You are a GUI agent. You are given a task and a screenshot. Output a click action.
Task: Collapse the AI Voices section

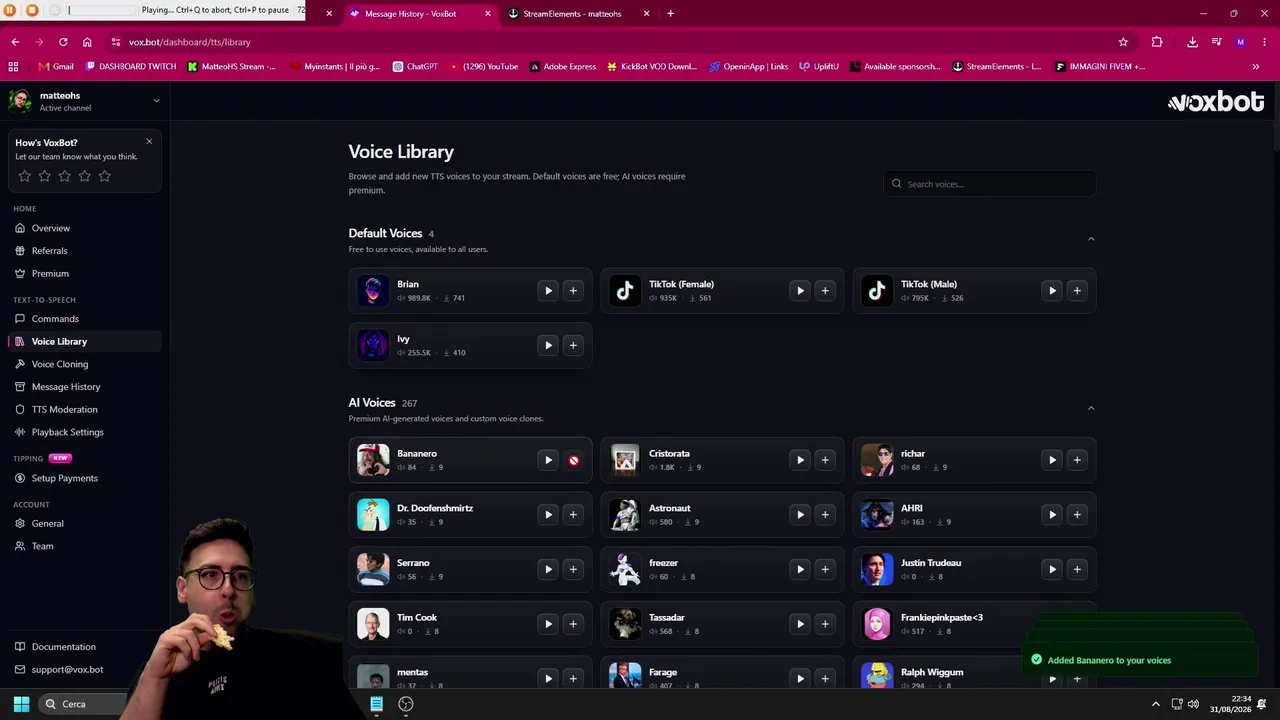(1091, 408)
